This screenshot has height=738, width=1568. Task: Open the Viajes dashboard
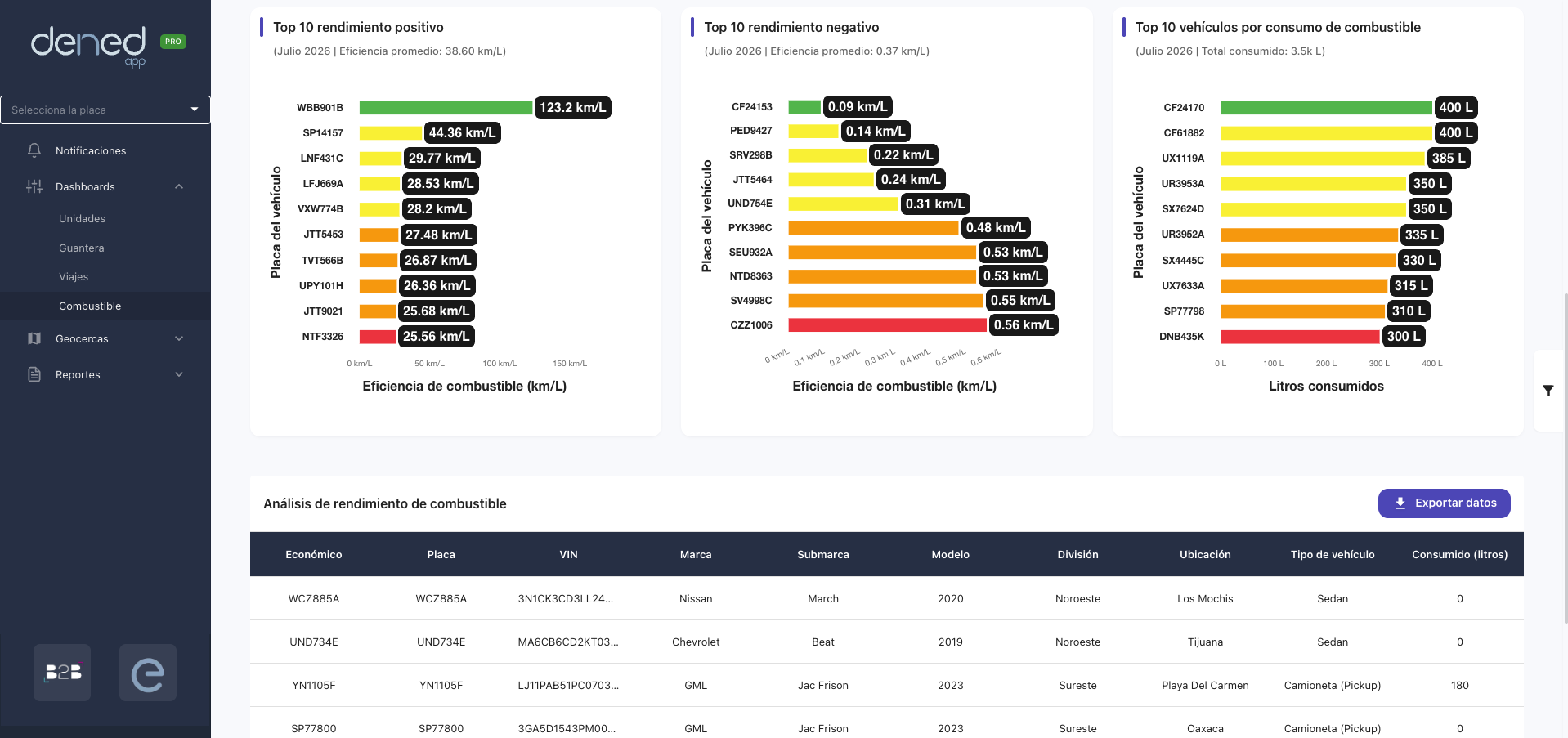(x=74, y=277)
